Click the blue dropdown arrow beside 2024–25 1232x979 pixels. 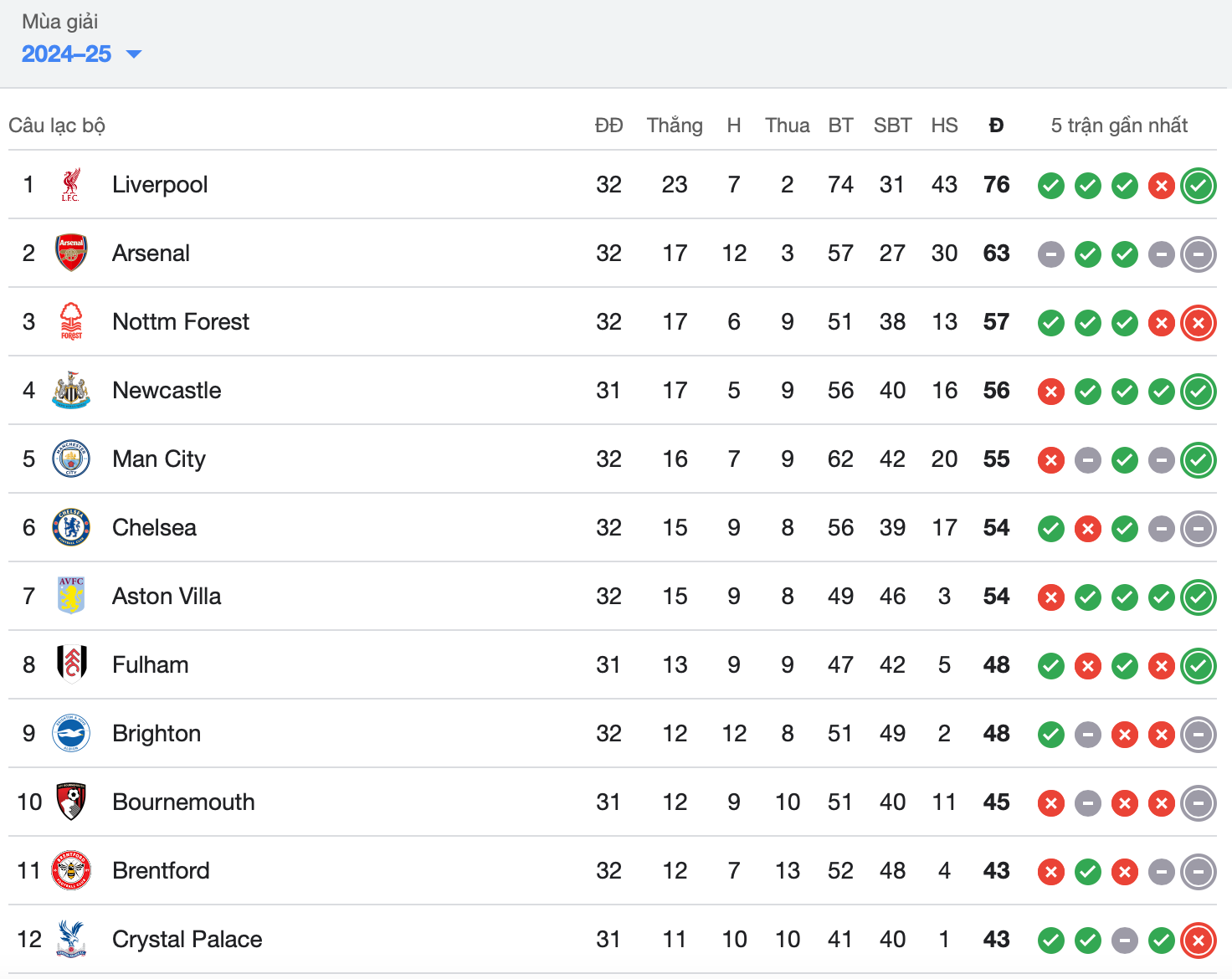point(133,54)
